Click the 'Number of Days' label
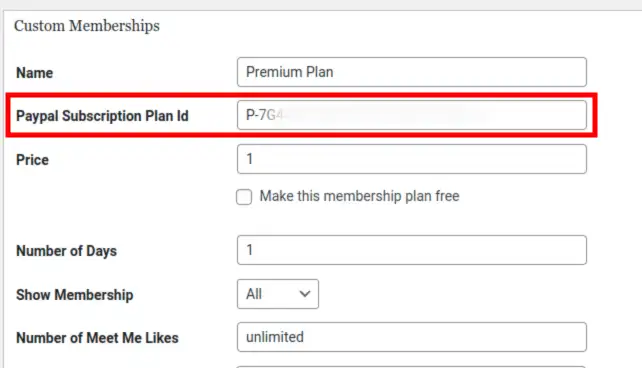 (66, 251)
